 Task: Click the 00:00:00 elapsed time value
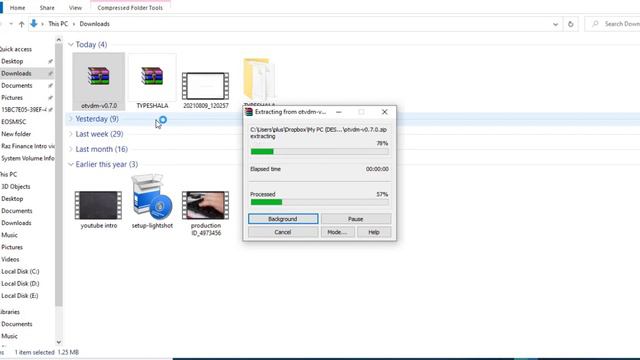tap(377, 169)
